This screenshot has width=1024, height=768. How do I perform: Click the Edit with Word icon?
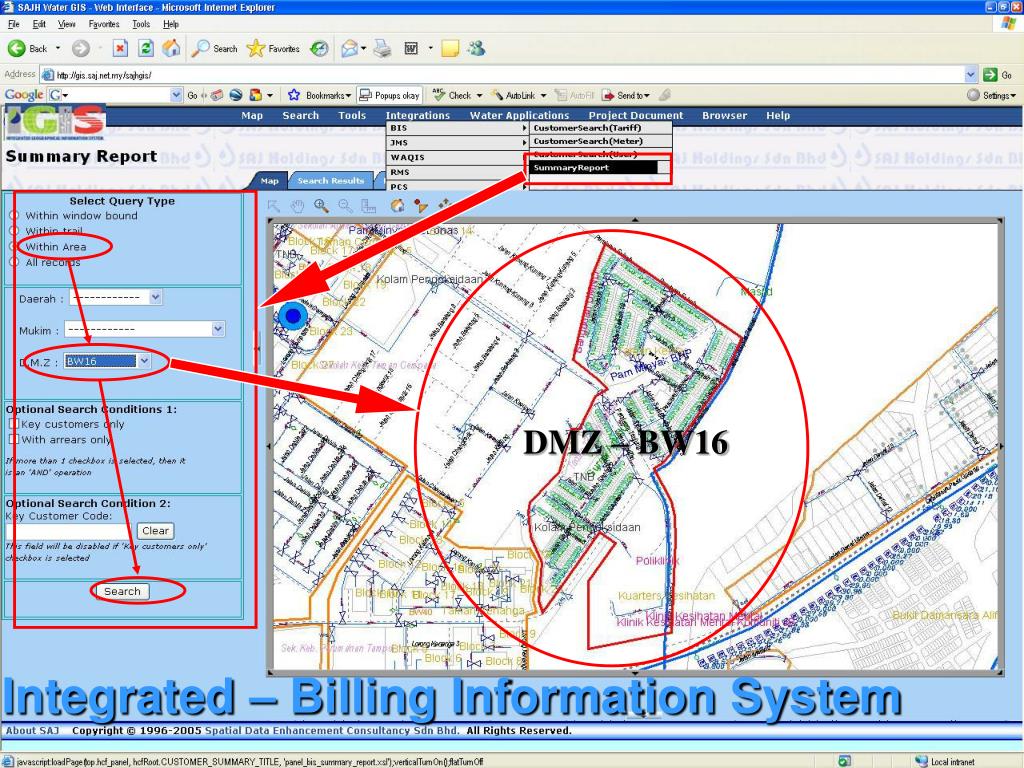[411, 48]
